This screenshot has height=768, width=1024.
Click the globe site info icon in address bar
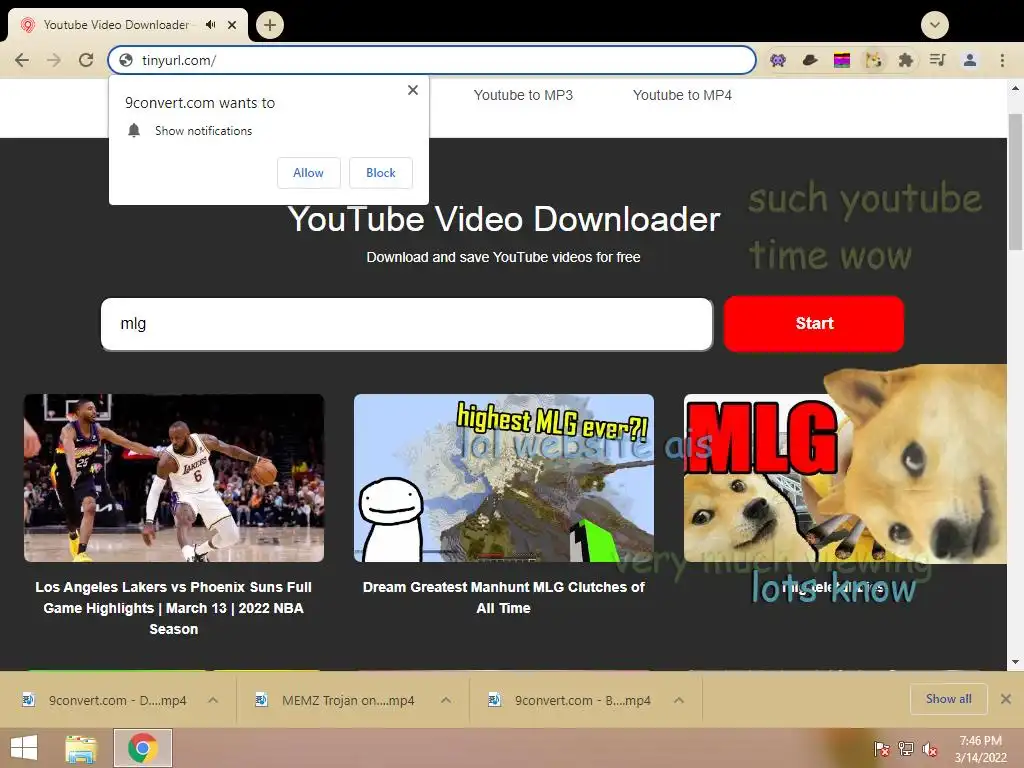coord(126,60)
